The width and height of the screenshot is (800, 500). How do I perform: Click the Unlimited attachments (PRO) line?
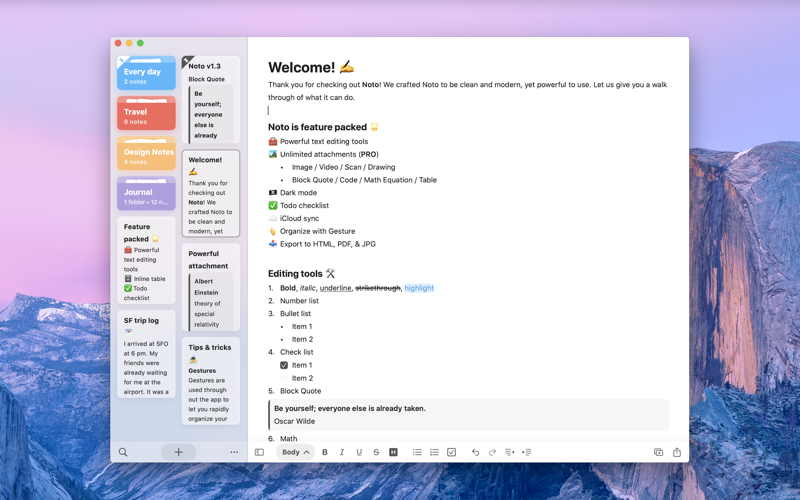coord(323,154)
